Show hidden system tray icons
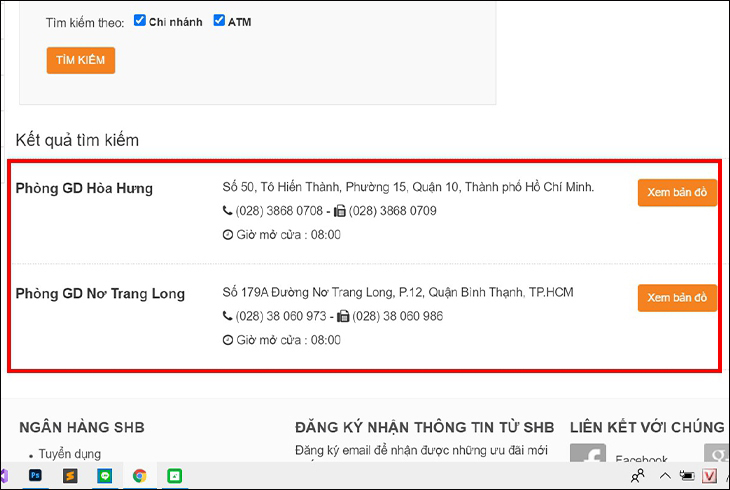This screenshot has height=490, width=730. tap(664, 476)
